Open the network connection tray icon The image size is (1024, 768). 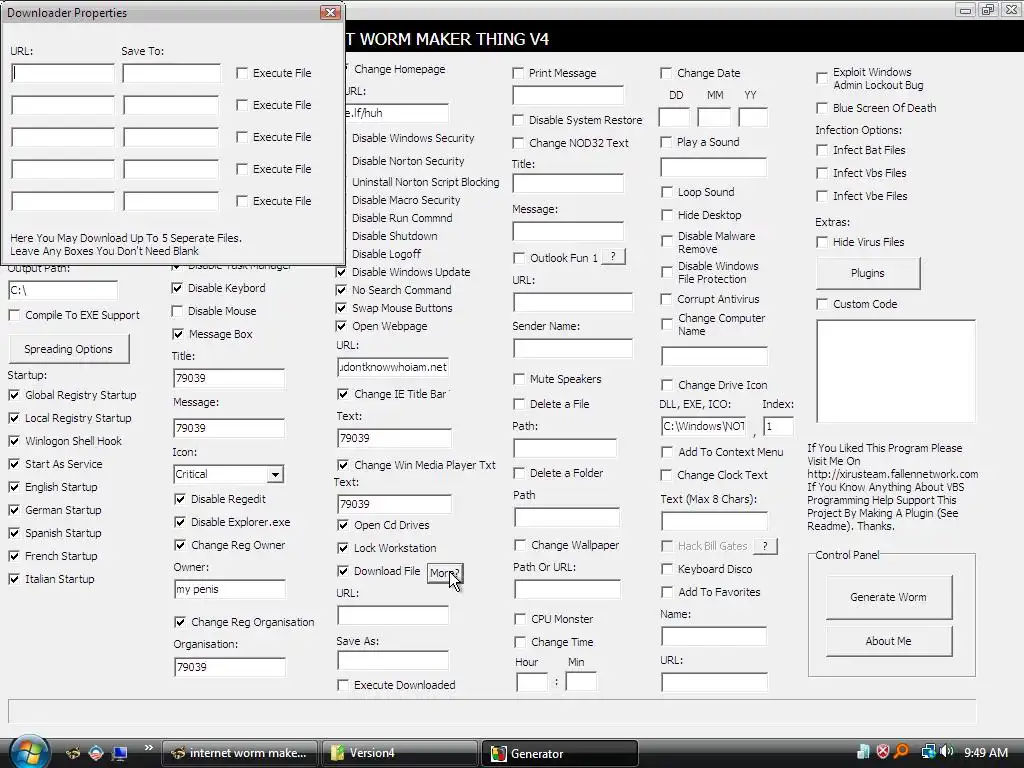point(928,752)
